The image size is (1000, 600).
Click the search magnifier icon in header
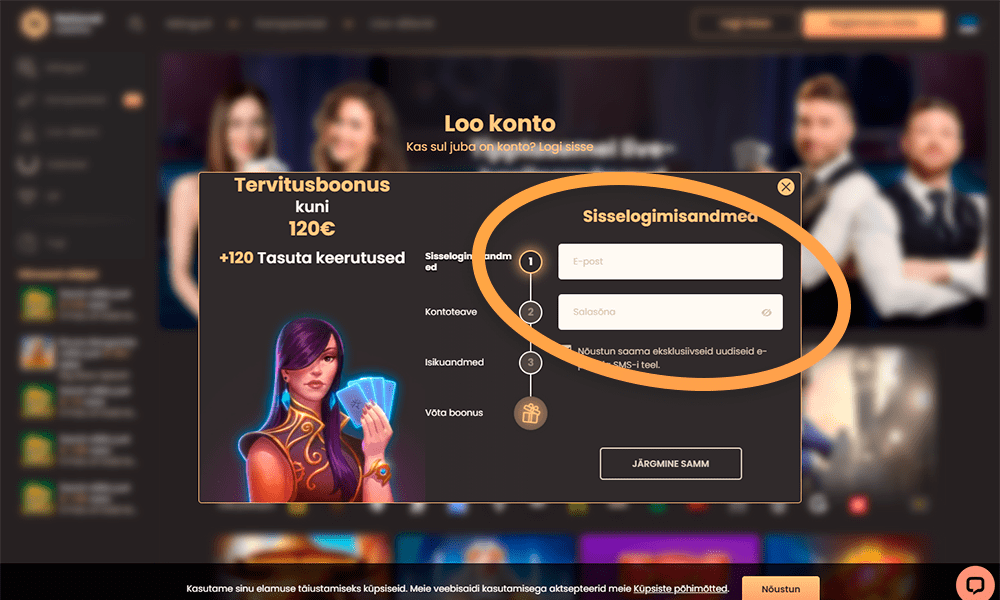(x=135, y=24)
